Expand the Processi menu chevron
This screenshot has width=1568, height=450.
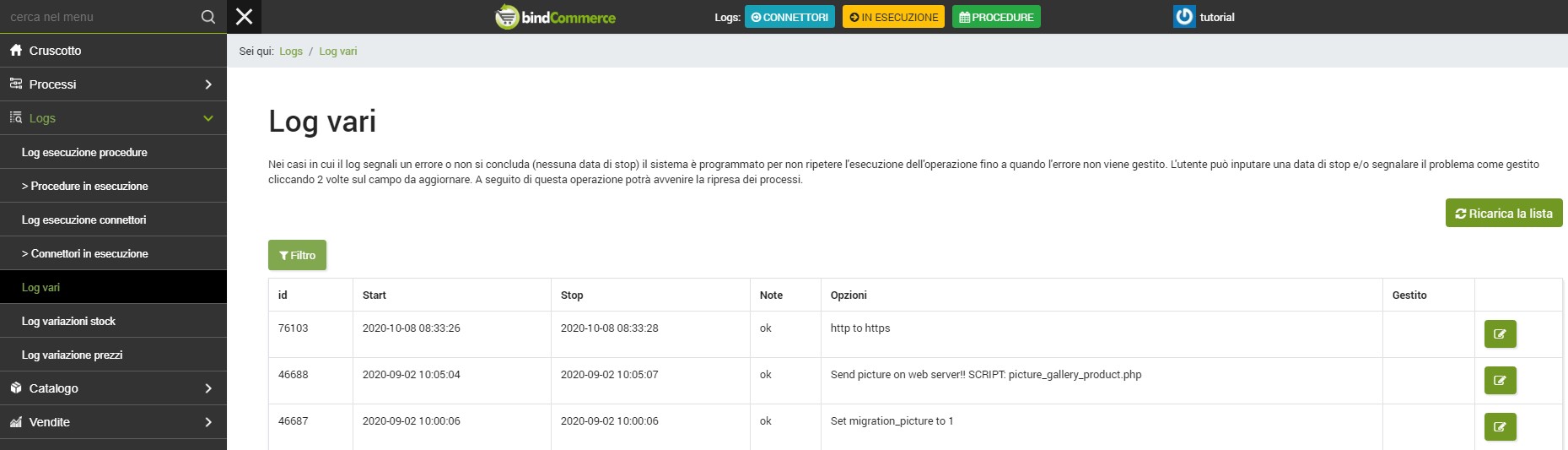[208, 84]
